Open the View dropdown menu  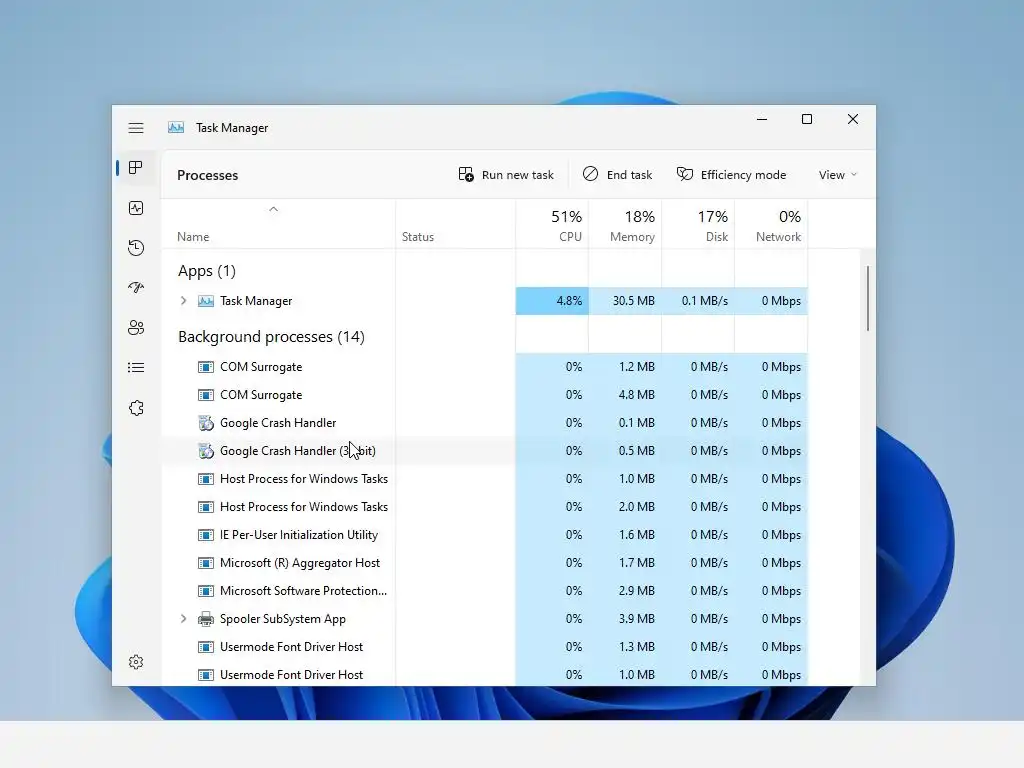coord(838,174)
